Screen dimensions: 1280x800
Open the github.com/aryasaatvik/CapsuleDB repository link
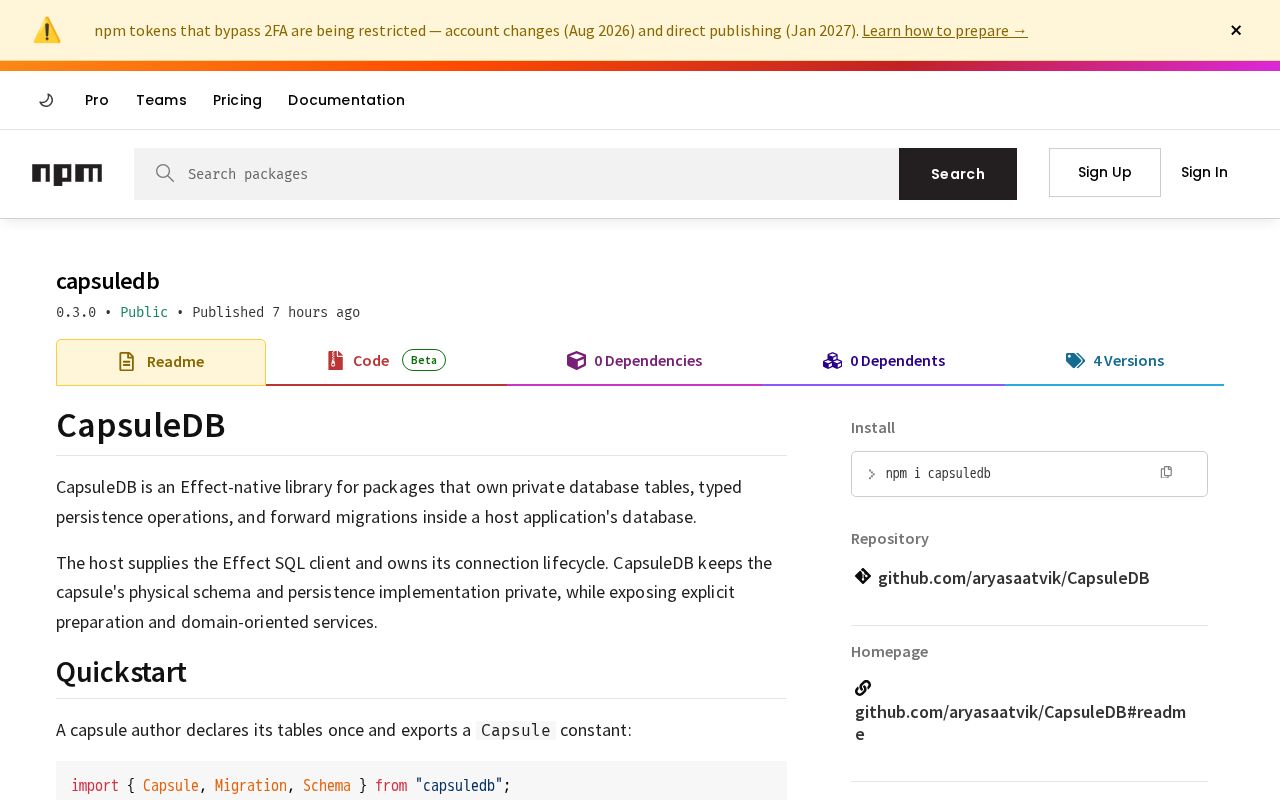point(1014,578)
